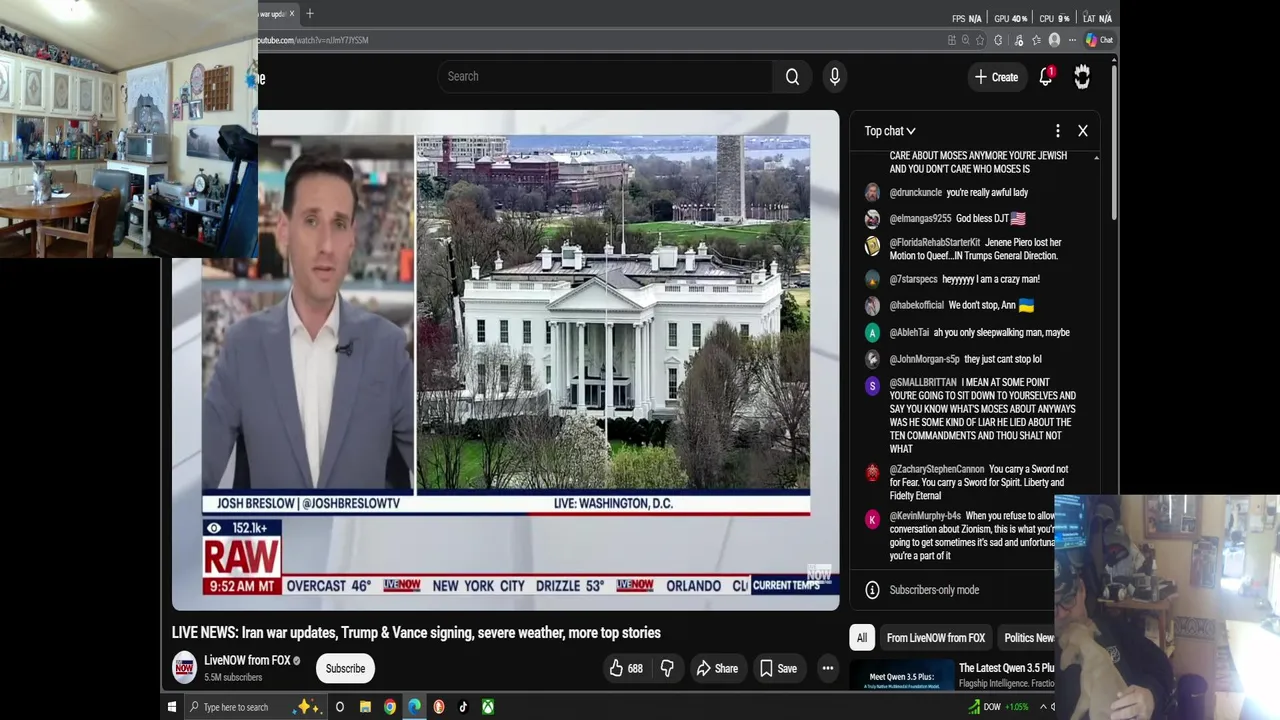Subscribe to LiveNOW from FOX
This screenshot has height=720, width=1280.
[x=345, y=668]
